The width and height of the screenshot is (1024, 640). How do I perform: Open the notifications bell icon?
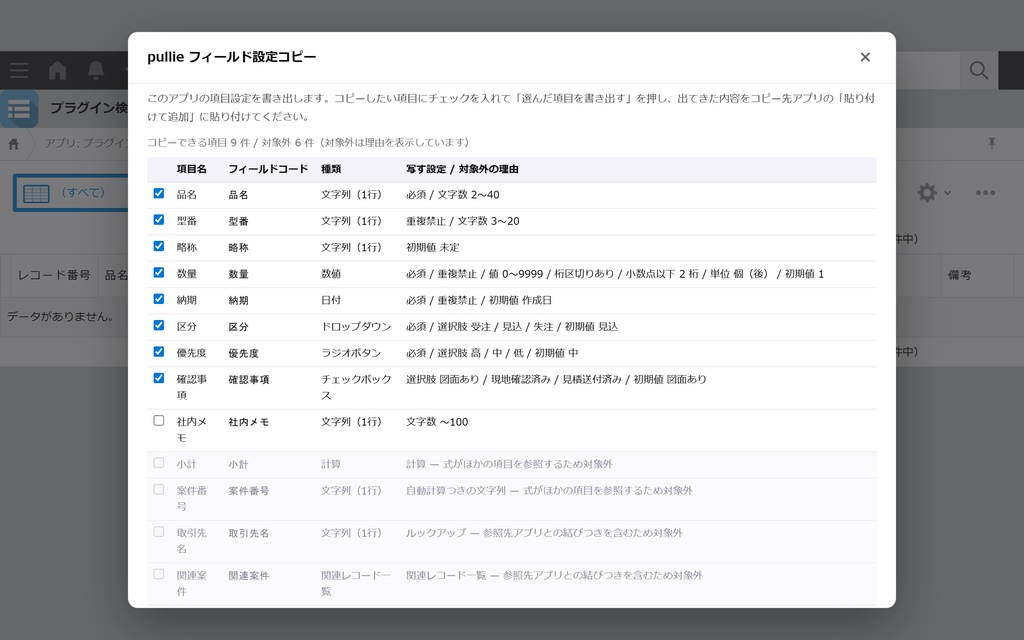tap(96, 70)
